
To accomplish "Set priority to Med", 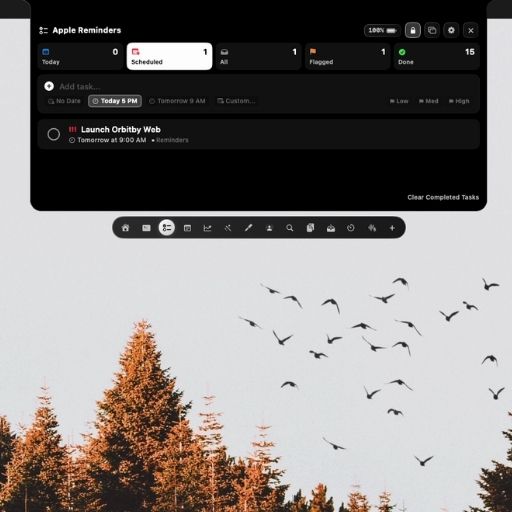I will pyautogui.click(x=429, y=101).
